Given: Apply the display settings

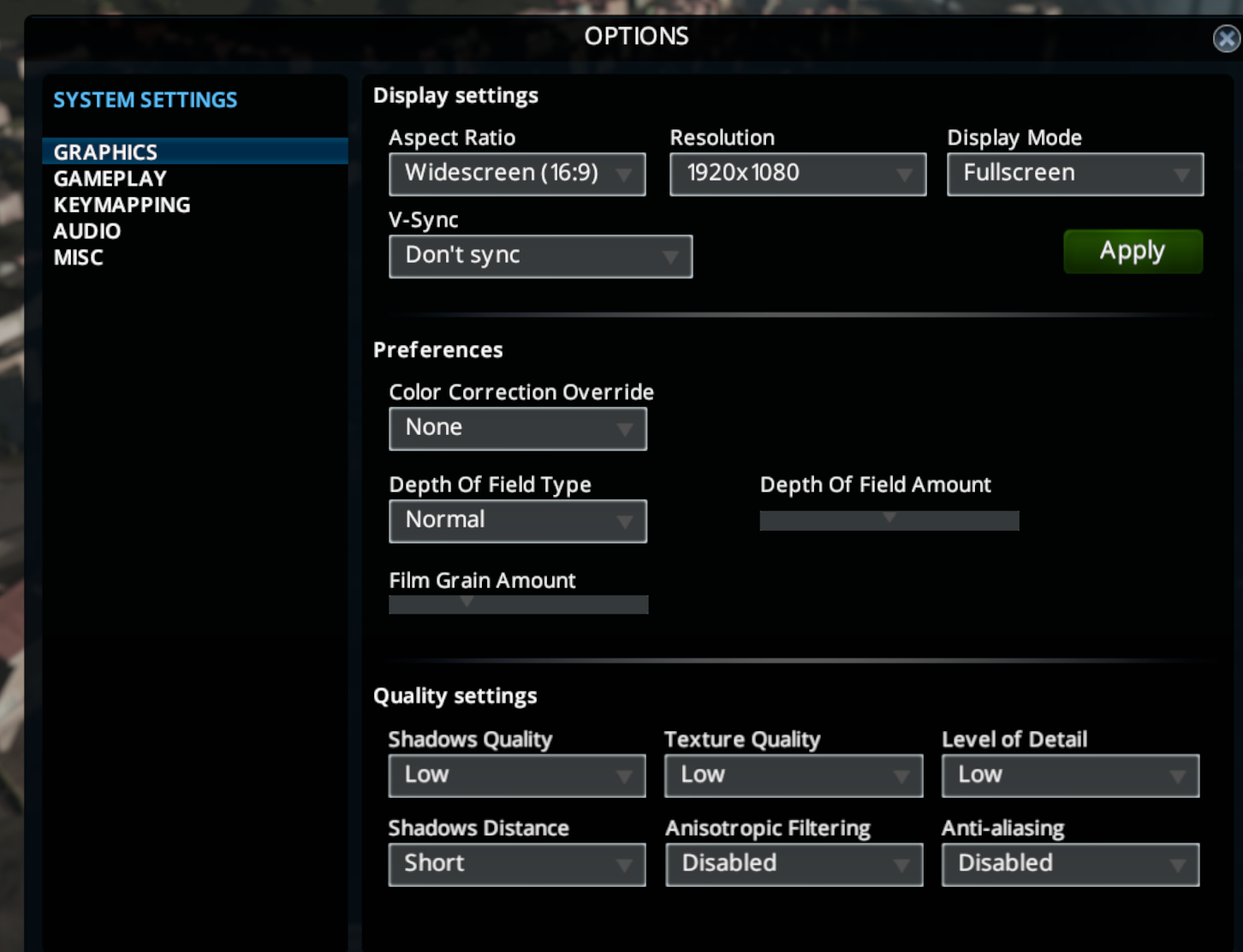Looking at the screenshot, I should tap(1133, 251).
